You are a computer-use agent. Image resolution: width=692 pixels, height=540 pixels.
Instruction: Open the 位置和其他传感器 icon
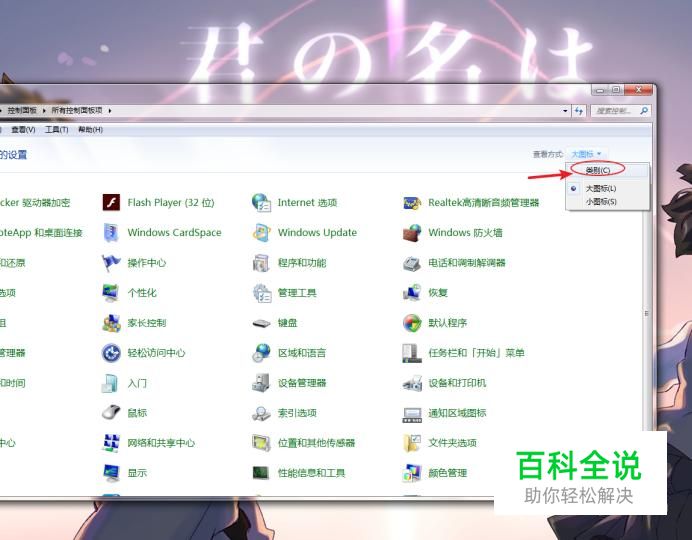pos(261,443)
